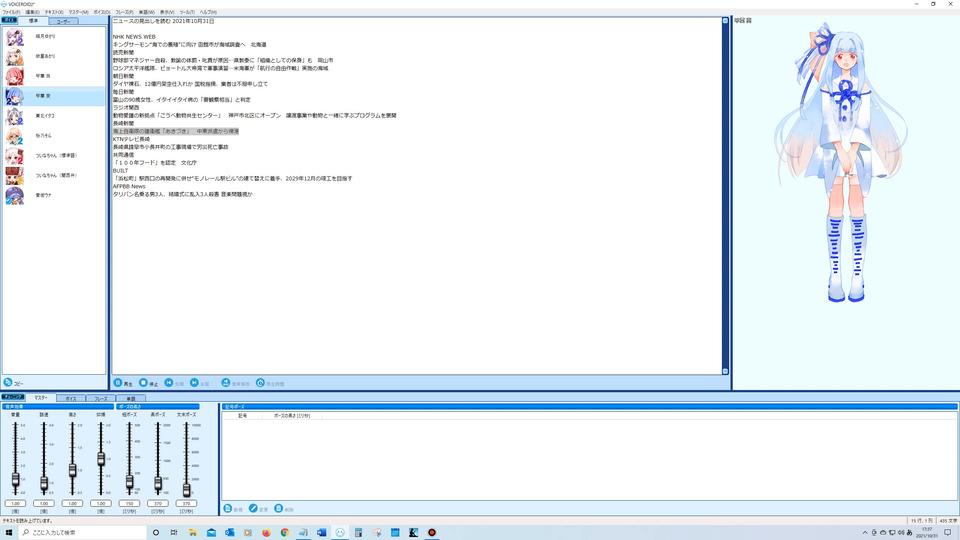Click the 音量 volume slider handle

pos(15,480)
